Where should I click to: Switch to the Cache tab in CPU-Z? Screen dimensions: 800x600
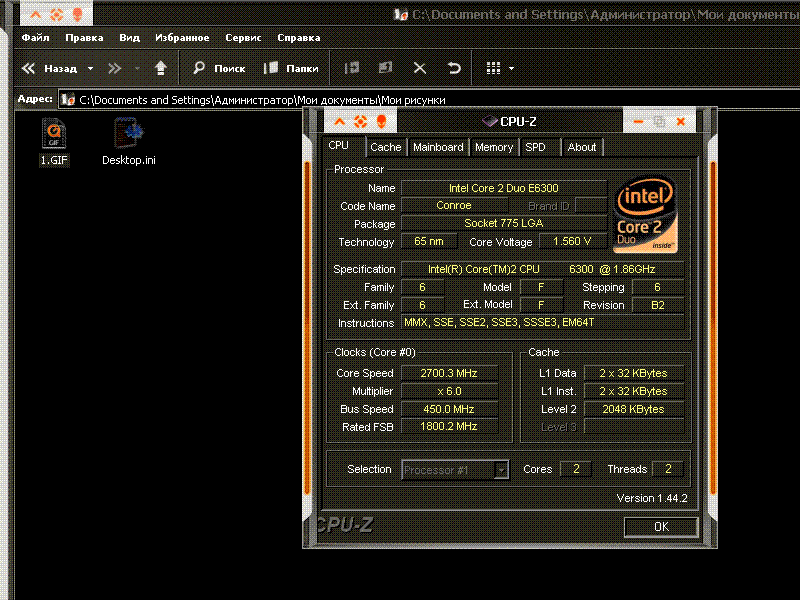[385, 147]
